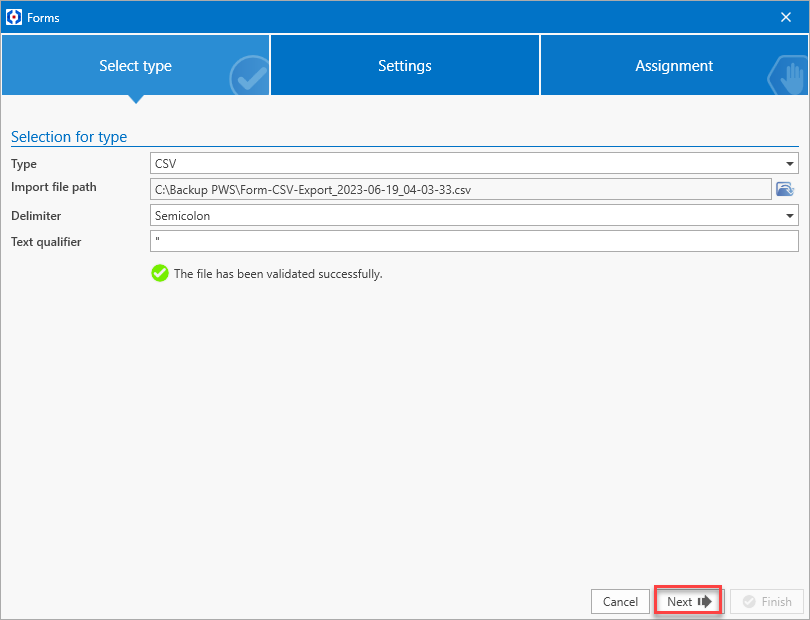
Task: Proceed with the Next button
Action: (x=688, y=601)
